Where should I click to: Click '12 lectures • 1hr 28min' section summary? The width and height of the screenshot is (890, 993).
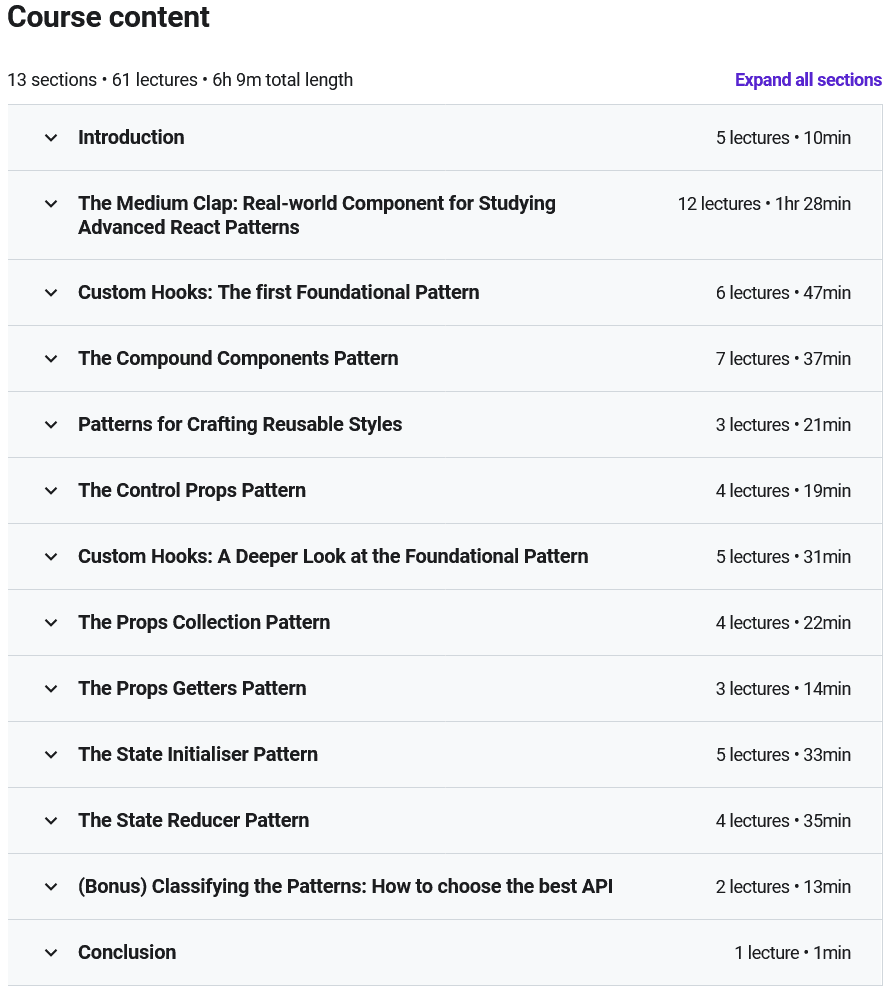tap(764, 204)
